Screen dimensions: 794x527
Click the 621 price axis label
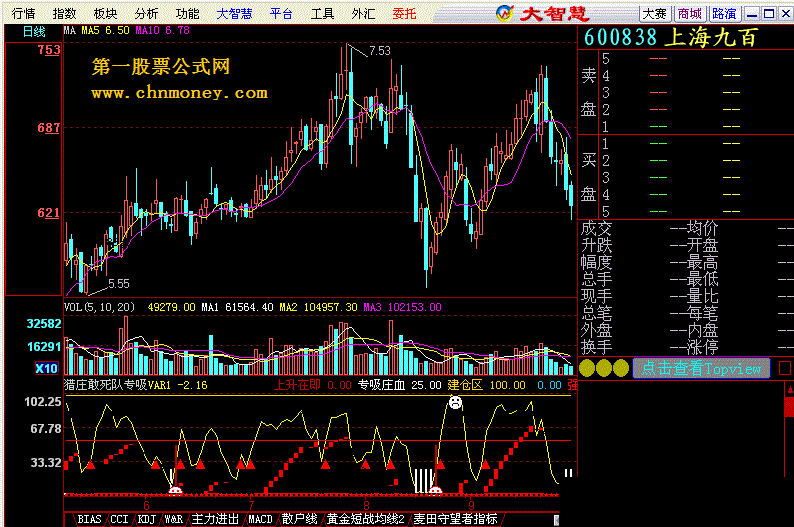point(49,213)
